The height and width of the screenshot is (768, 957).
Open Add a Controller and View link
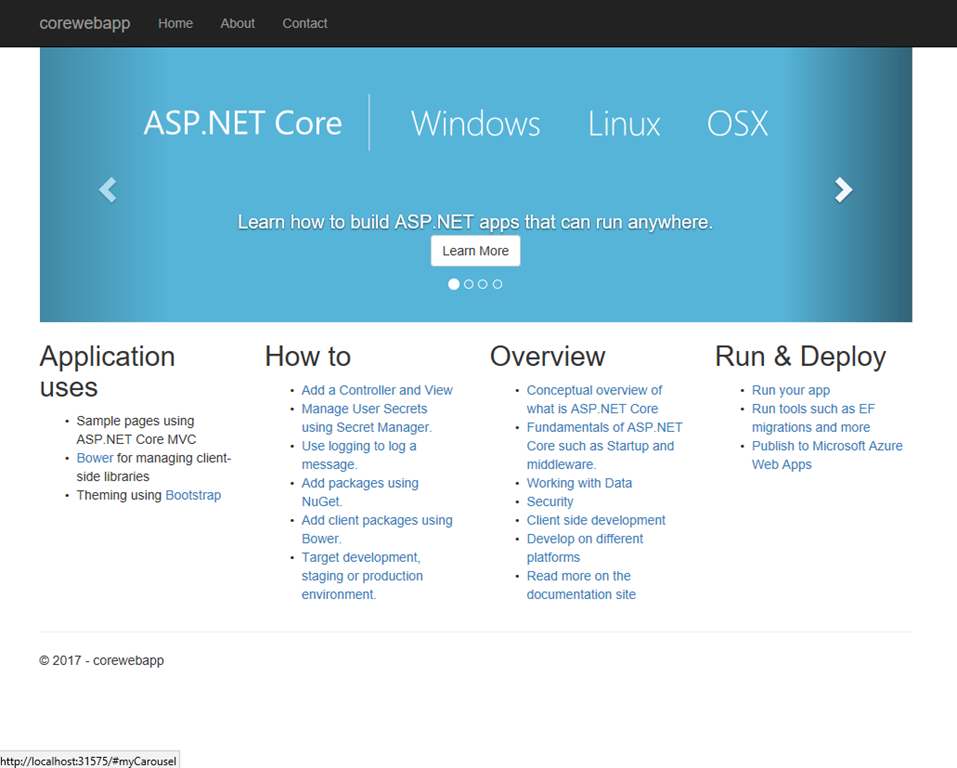(x=377, y=390)
